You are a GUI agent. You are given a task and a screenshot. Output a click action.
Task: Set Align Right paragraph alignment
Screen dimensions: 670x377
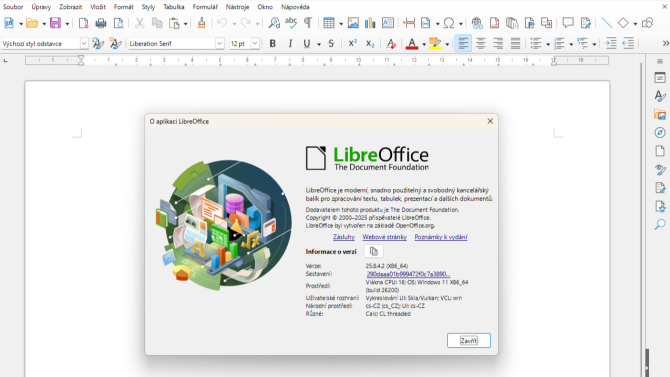tap(498, 44)
